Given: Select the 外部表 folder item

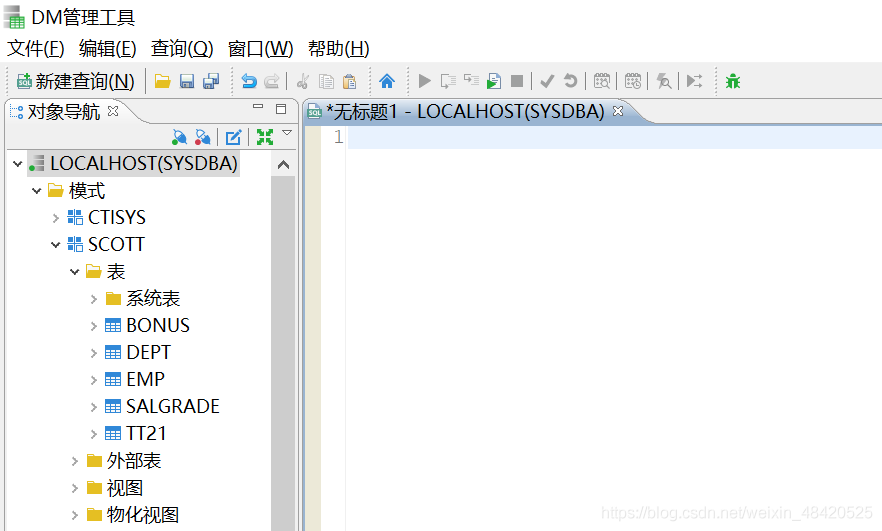Looking at the screenshot, I should click(x=124, y=461).
